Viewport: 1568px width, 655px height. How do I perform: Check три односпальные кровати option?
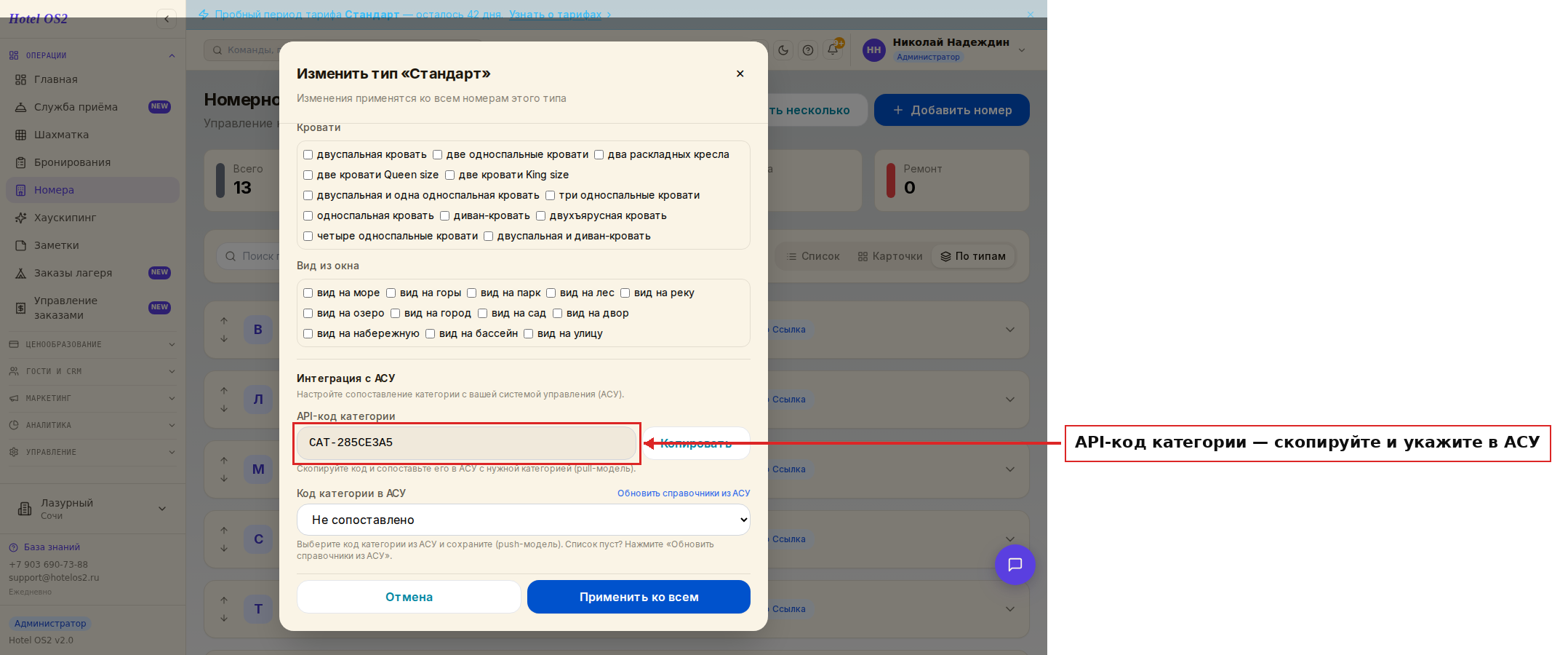[551, 195]
